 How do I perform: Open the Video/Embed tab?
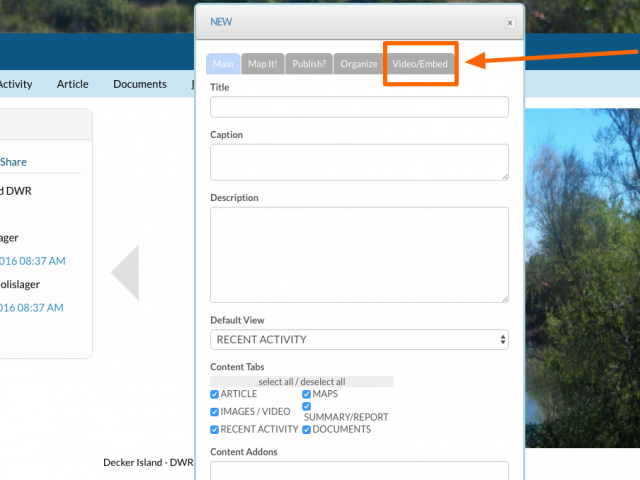click(420, 64)
